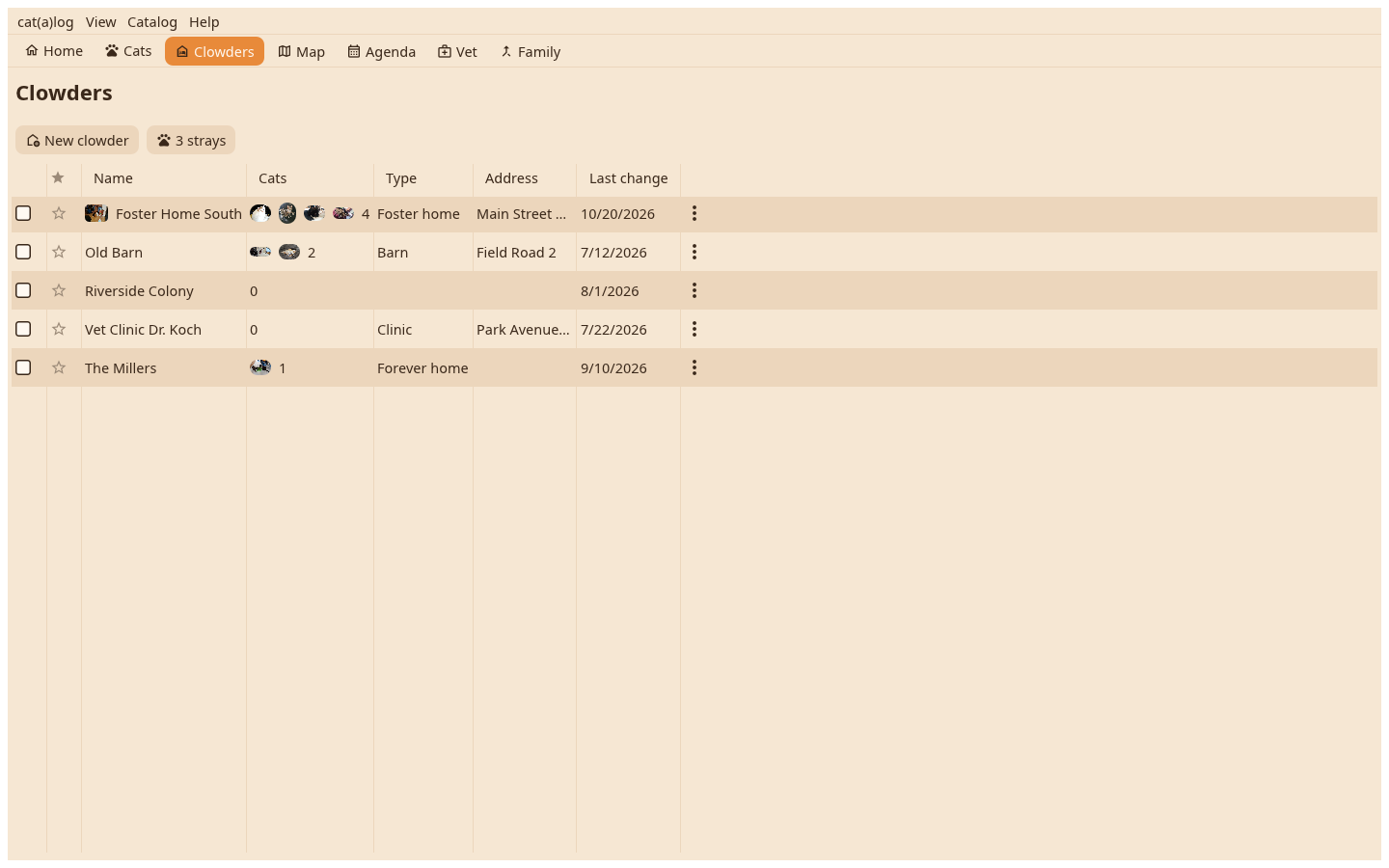Create a new clowder

pyautogui.click(x=77, y=140)
